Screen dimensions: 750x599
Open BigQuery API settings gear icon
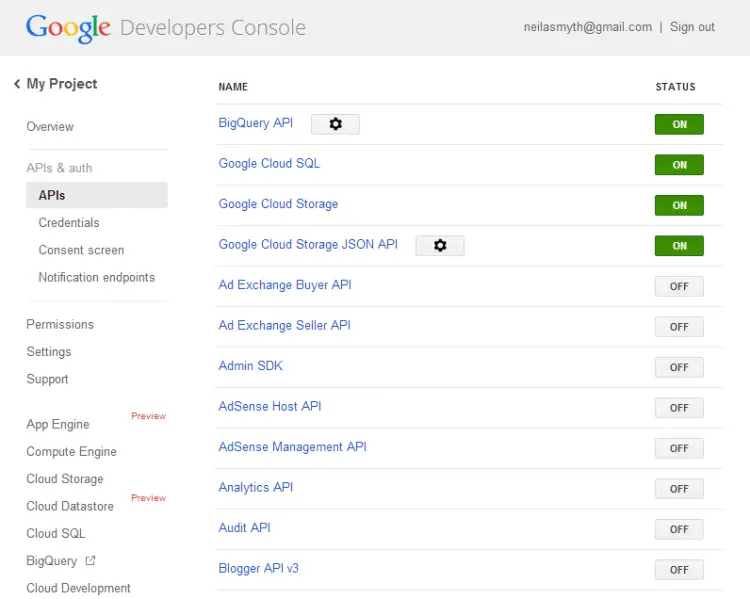coord(335,124)
